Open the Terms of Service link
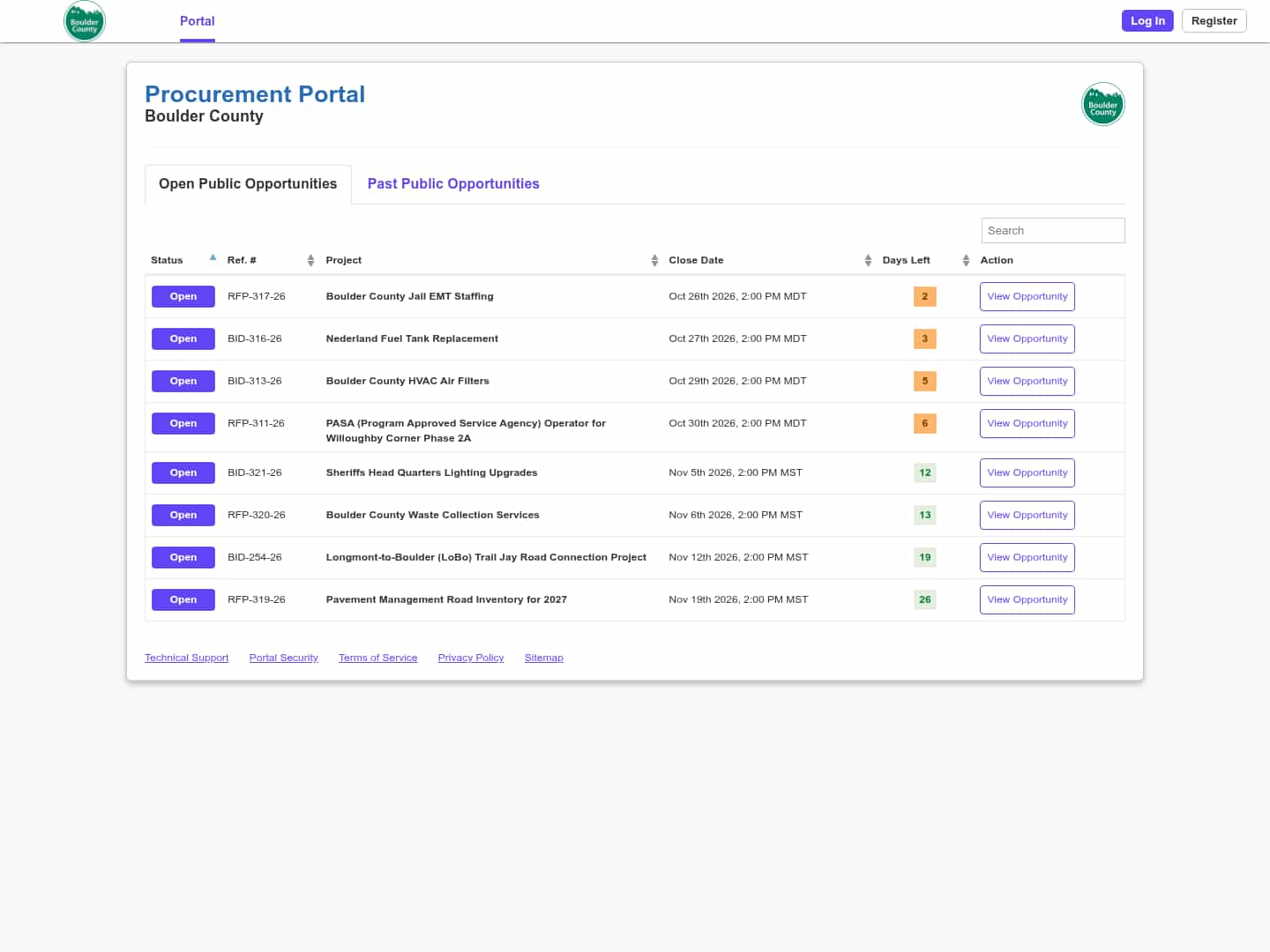1270x952 pixels. pyautogui.click(x=377, y=658)
